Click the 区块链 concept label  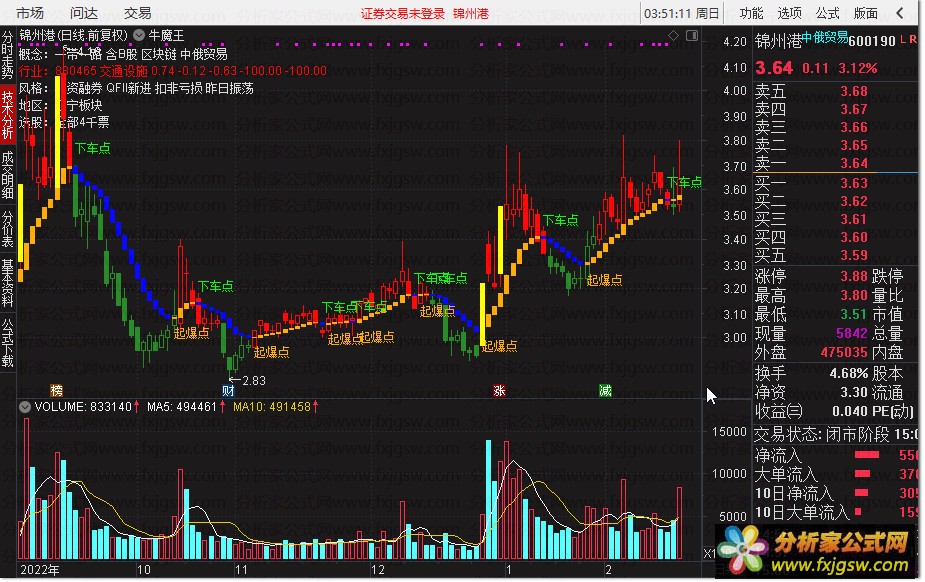click(159, 54)
